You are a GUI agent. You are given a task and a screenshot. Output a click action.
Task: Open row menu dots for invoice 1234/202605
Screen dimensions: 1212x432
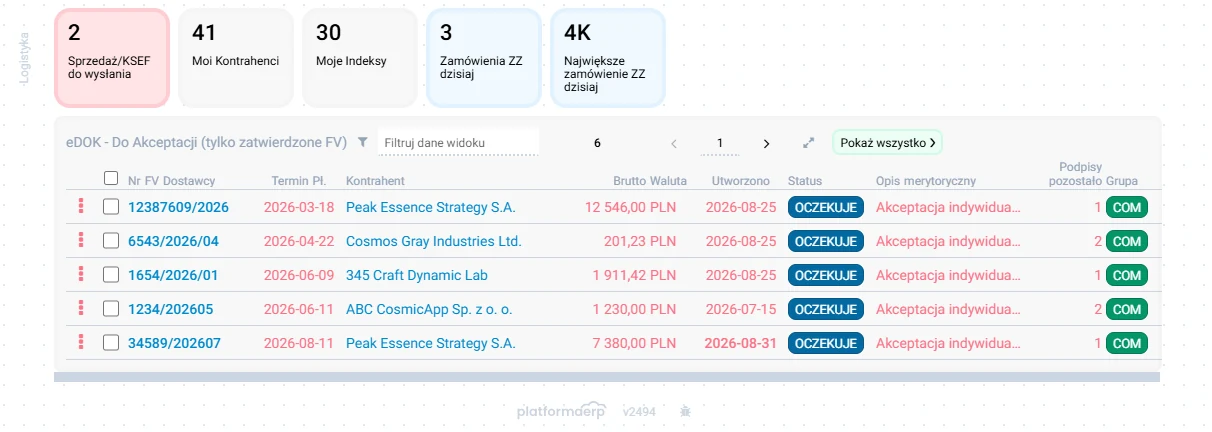tap(79, 309)
